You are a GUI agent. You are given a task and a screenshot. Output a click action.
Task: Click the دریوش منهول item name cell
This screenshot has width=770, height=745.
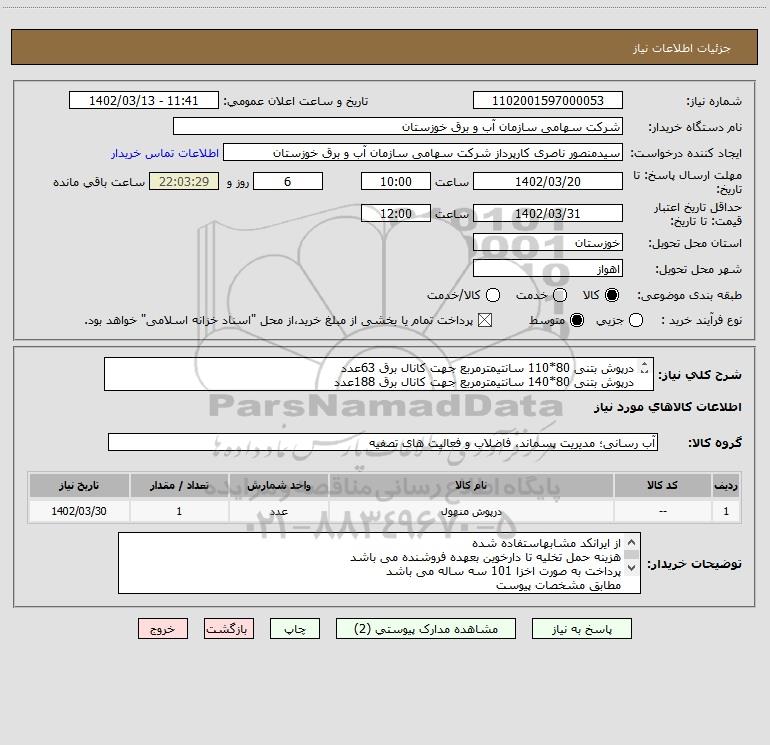point(470,511)
